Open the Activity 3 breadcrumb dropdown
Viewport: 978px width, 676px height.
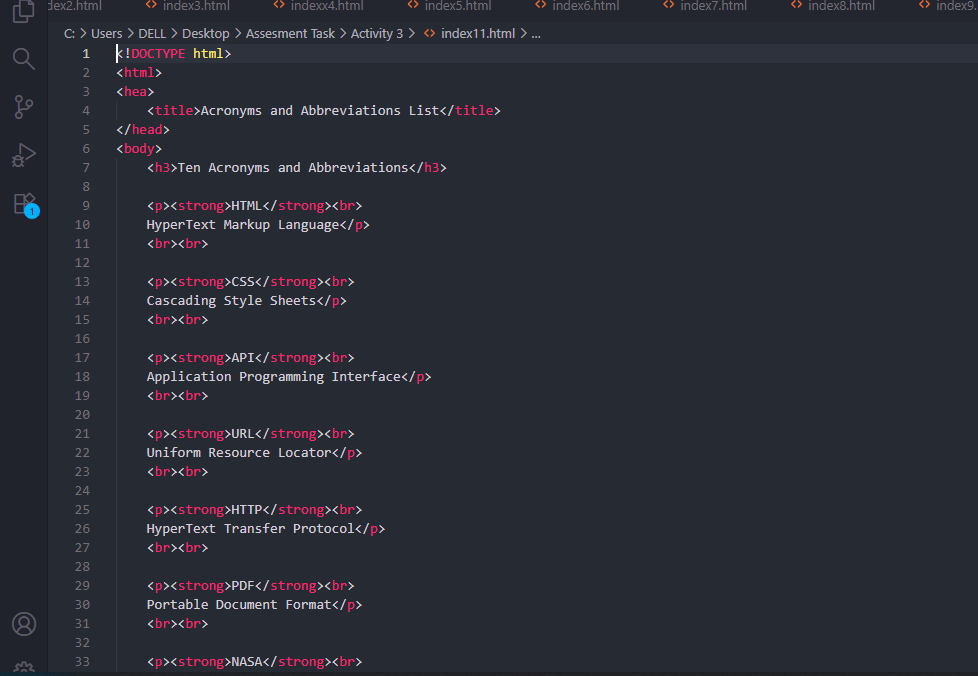click(x=377, y=33)
